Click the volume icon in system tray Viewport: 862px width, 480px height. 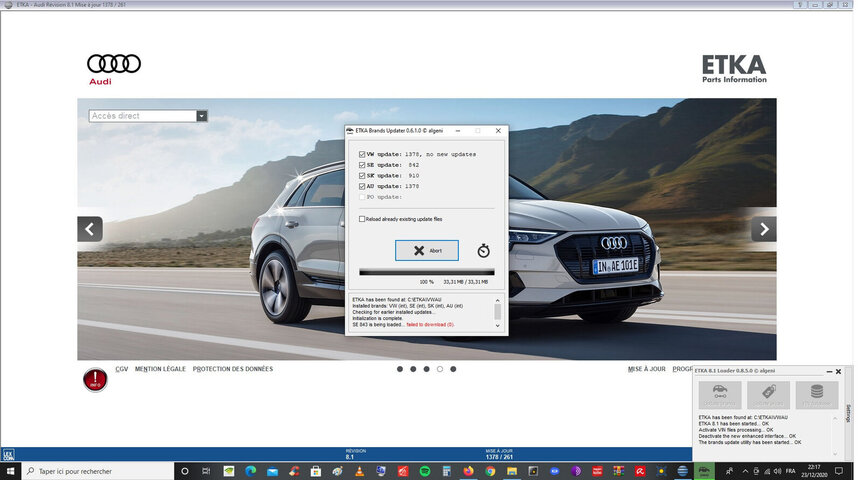(x=777, y=471)
